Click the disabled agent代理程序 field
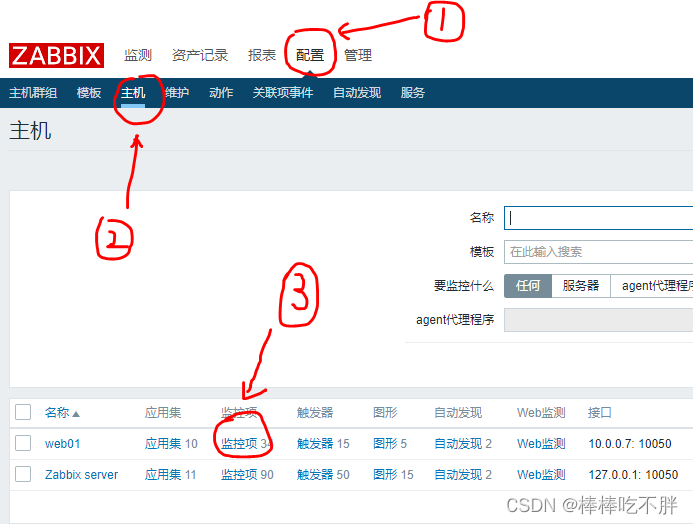The image size is (693, 524). coord(598,320)
